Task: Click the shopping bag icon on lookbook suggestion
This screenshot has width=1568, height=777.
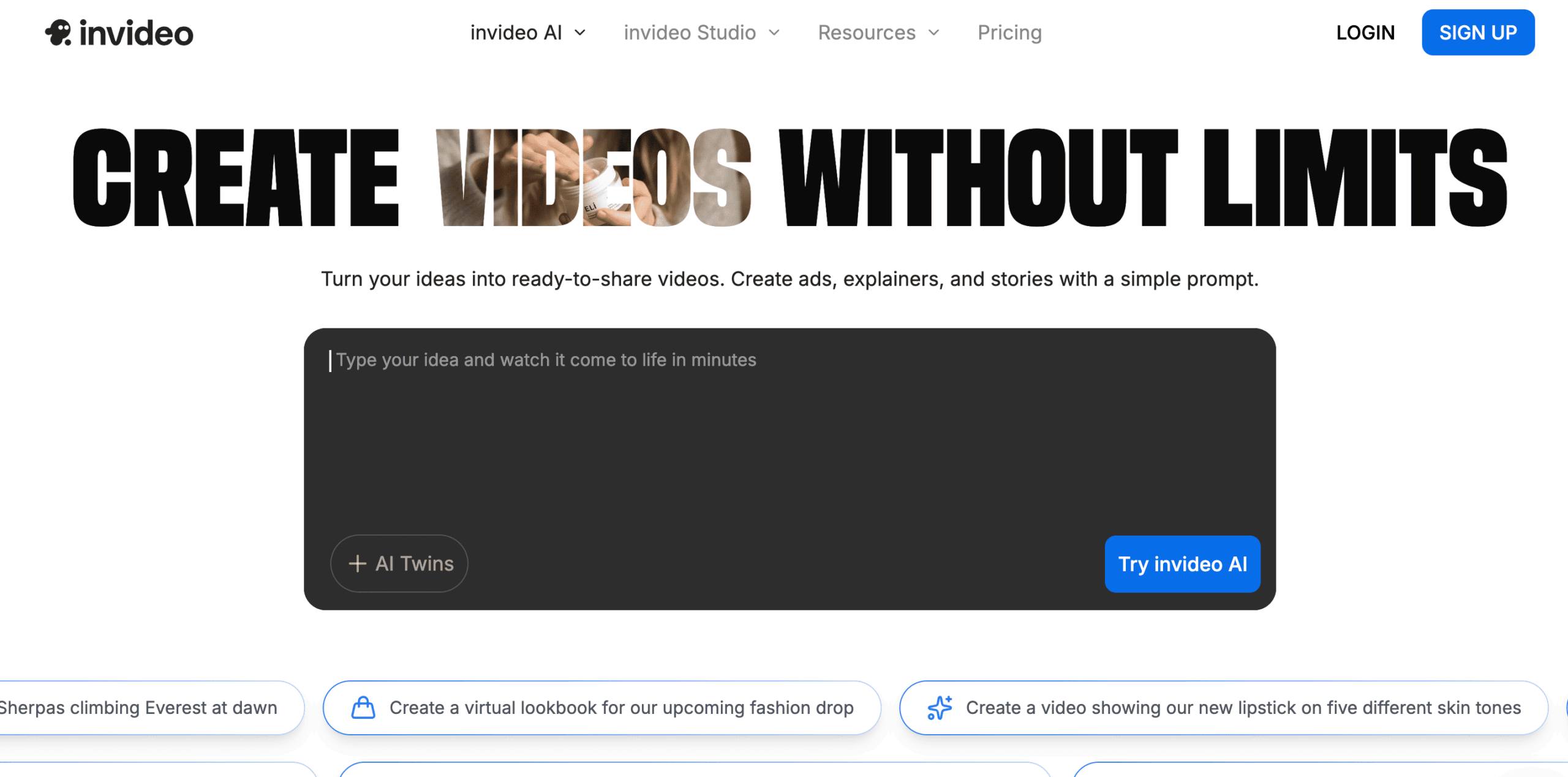Action: click(x=363, y=708)
